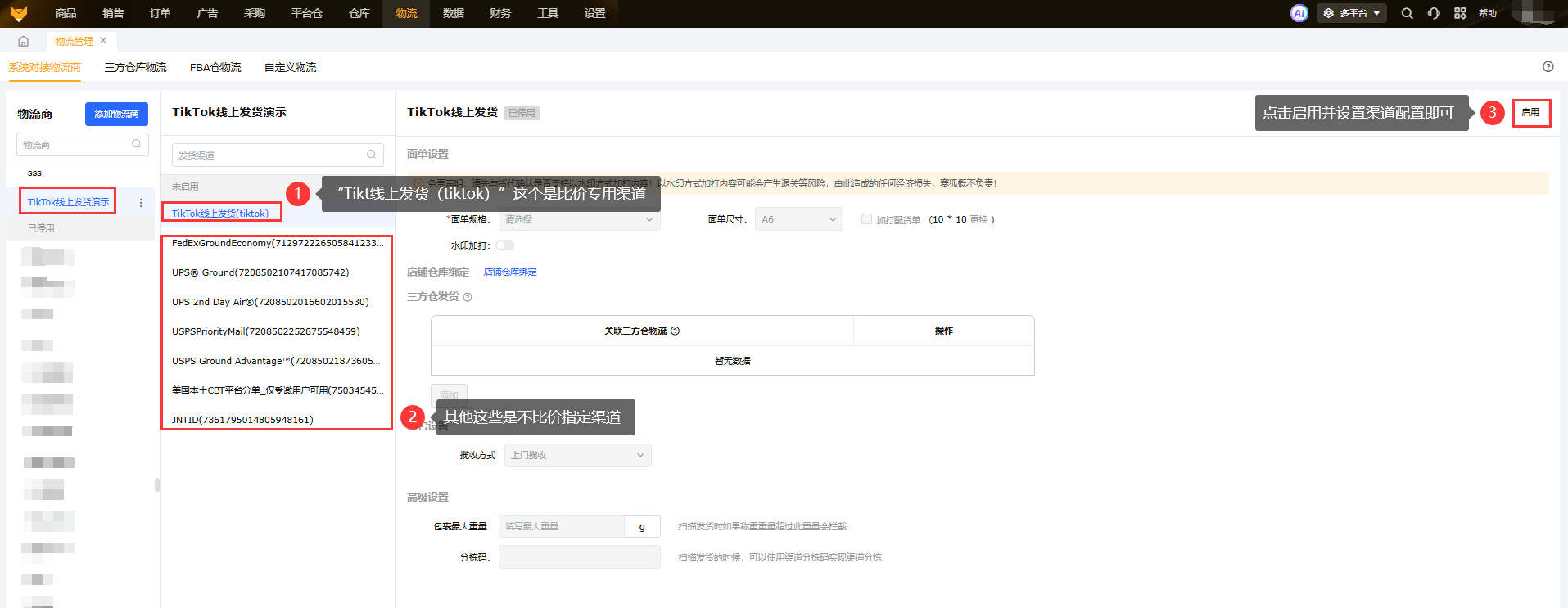The width and height of the screenshot is (1568, 608).
Task: Check the 加打配货单 checkbox
Action: click(866, 219)
